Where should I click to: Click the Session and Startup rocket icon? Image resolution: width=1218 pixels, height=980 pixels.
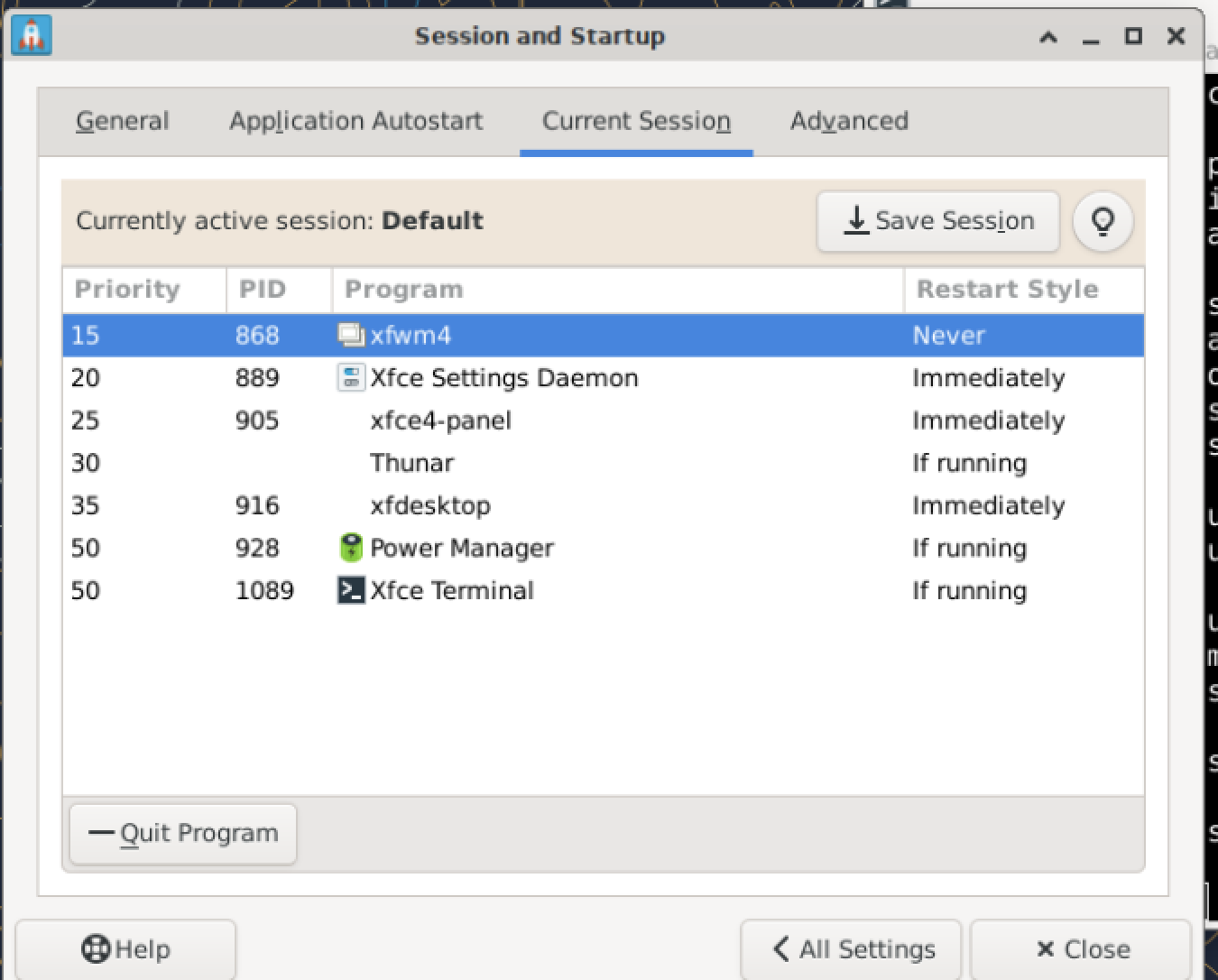click(32, 36)
